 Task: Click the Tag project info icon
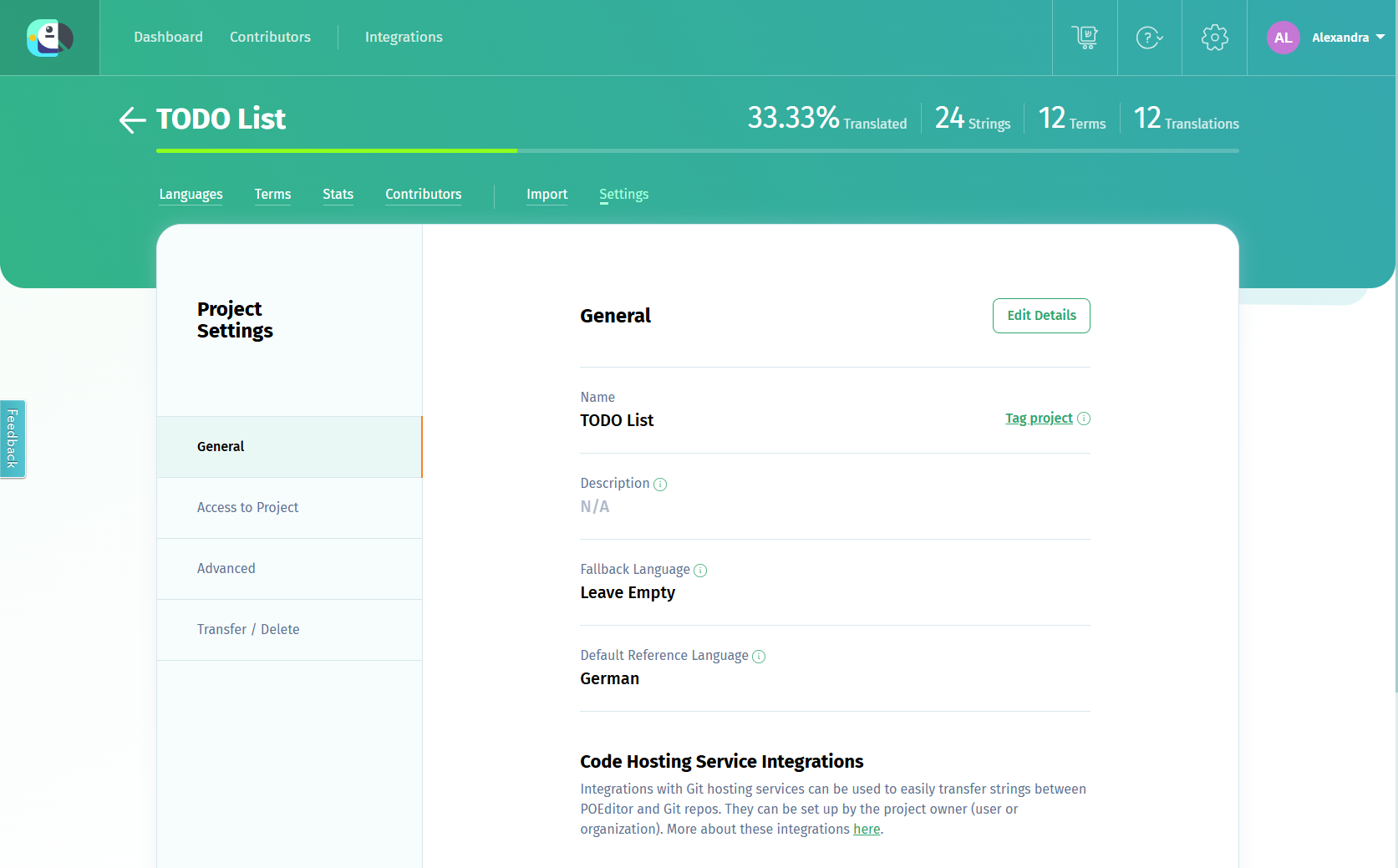(x=1084, y=419)
